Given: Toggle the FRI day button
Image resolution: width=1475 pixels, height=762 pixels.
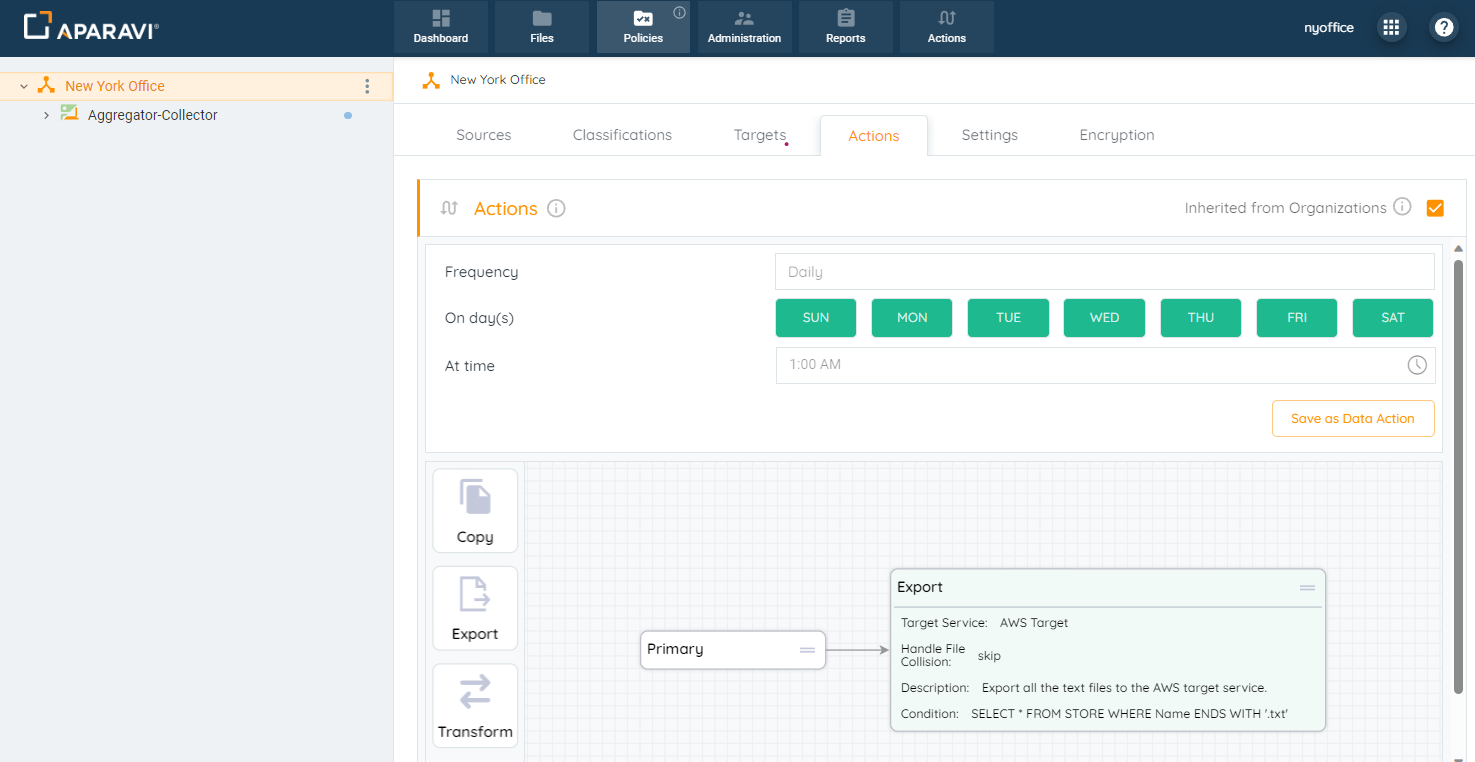Looking at the screenshot, I should point(1297,318).
